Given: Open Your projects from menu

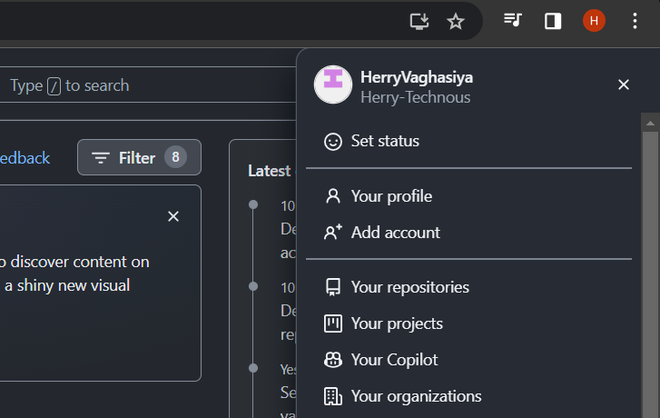Looking at the screenshot, I should click(396, 323).
